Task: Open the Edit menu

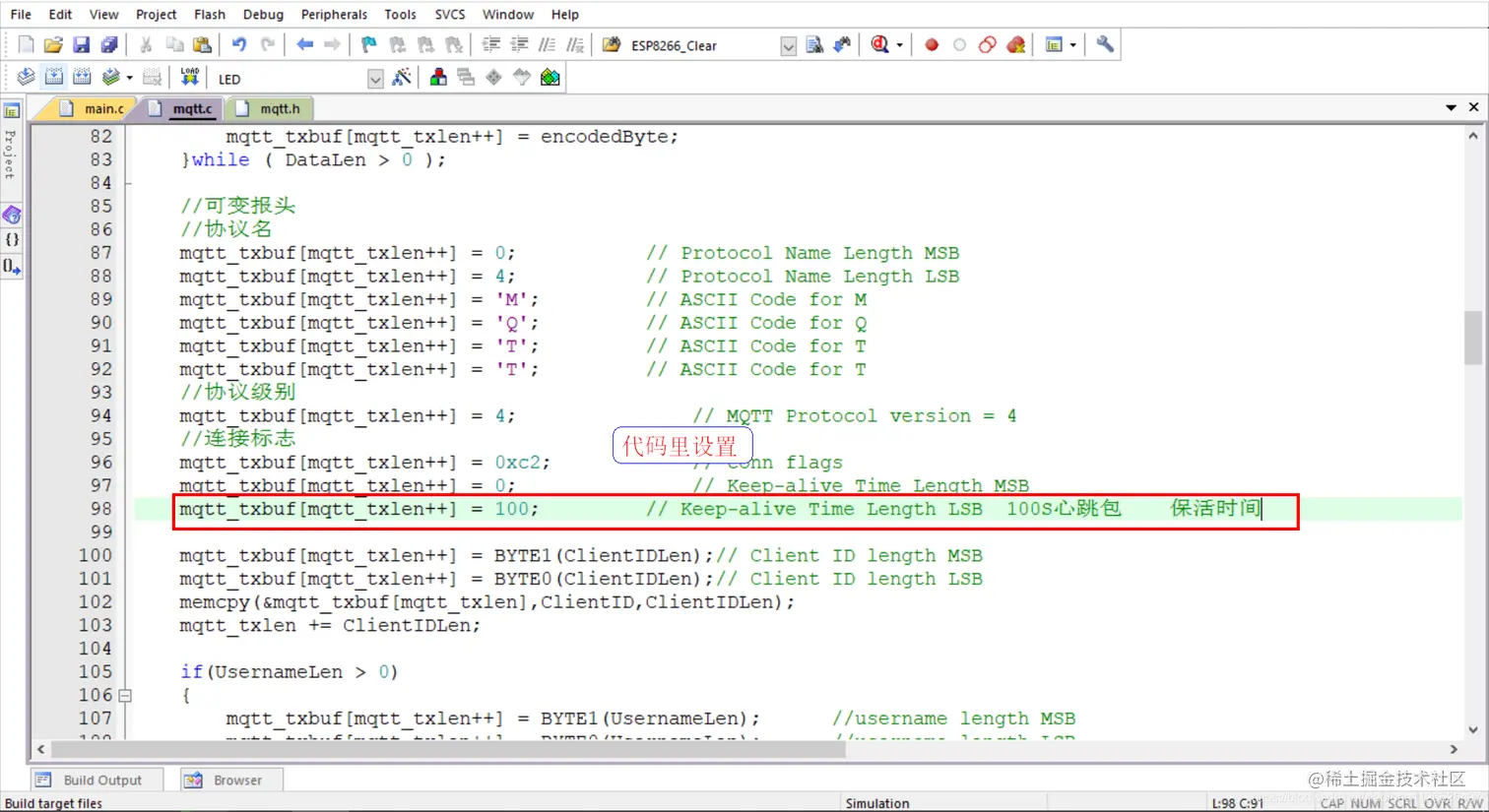Action: [60, 14]
